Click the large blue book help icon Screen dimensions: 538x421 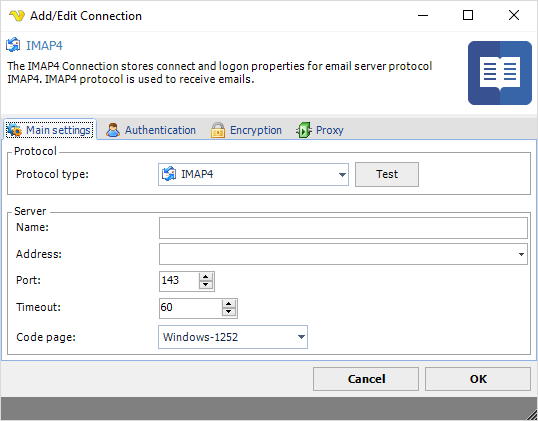500,73
